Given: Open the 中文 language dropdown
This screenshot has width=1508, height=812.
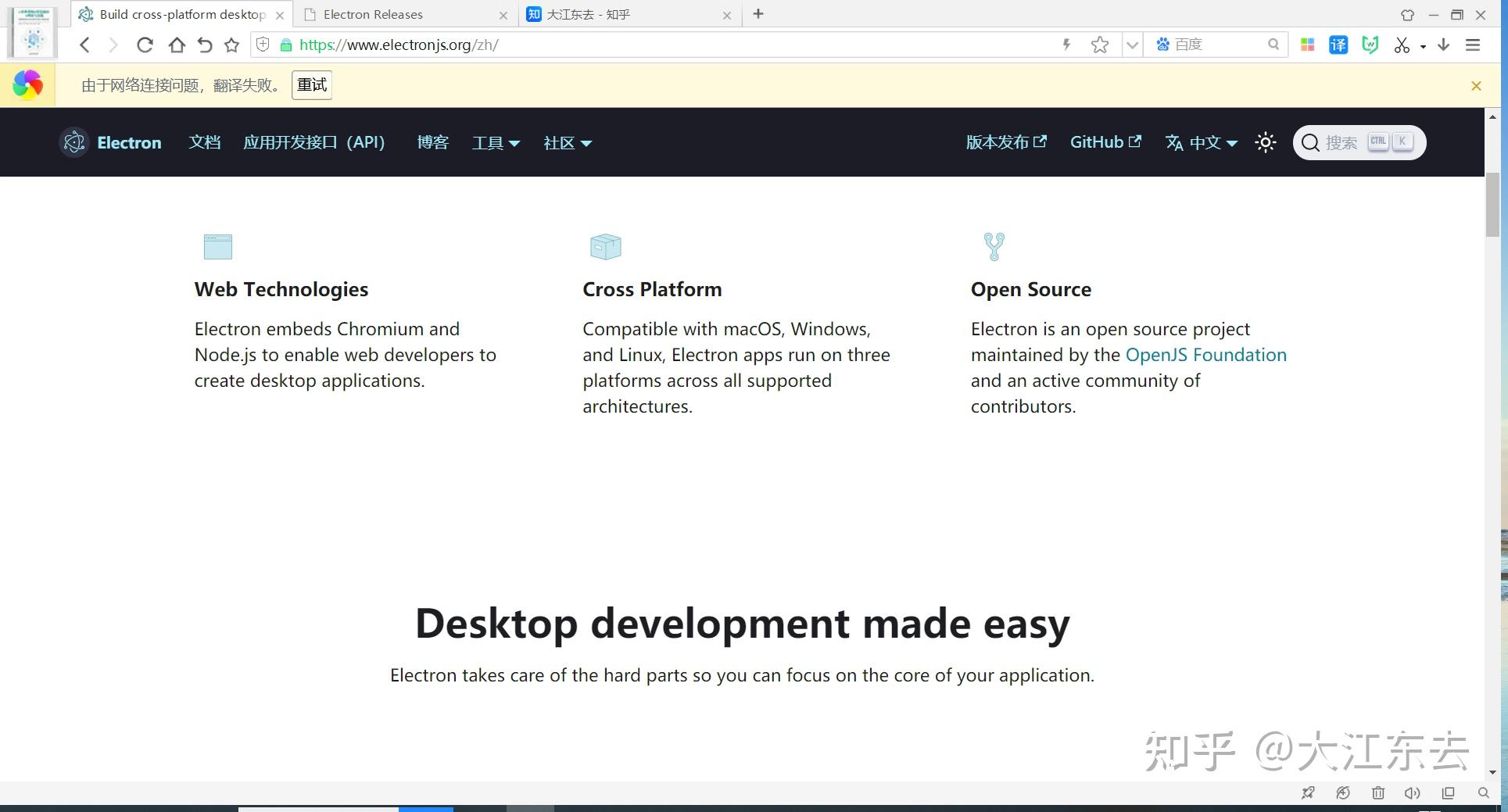Looking at the screenshot, I should 1202,142.
